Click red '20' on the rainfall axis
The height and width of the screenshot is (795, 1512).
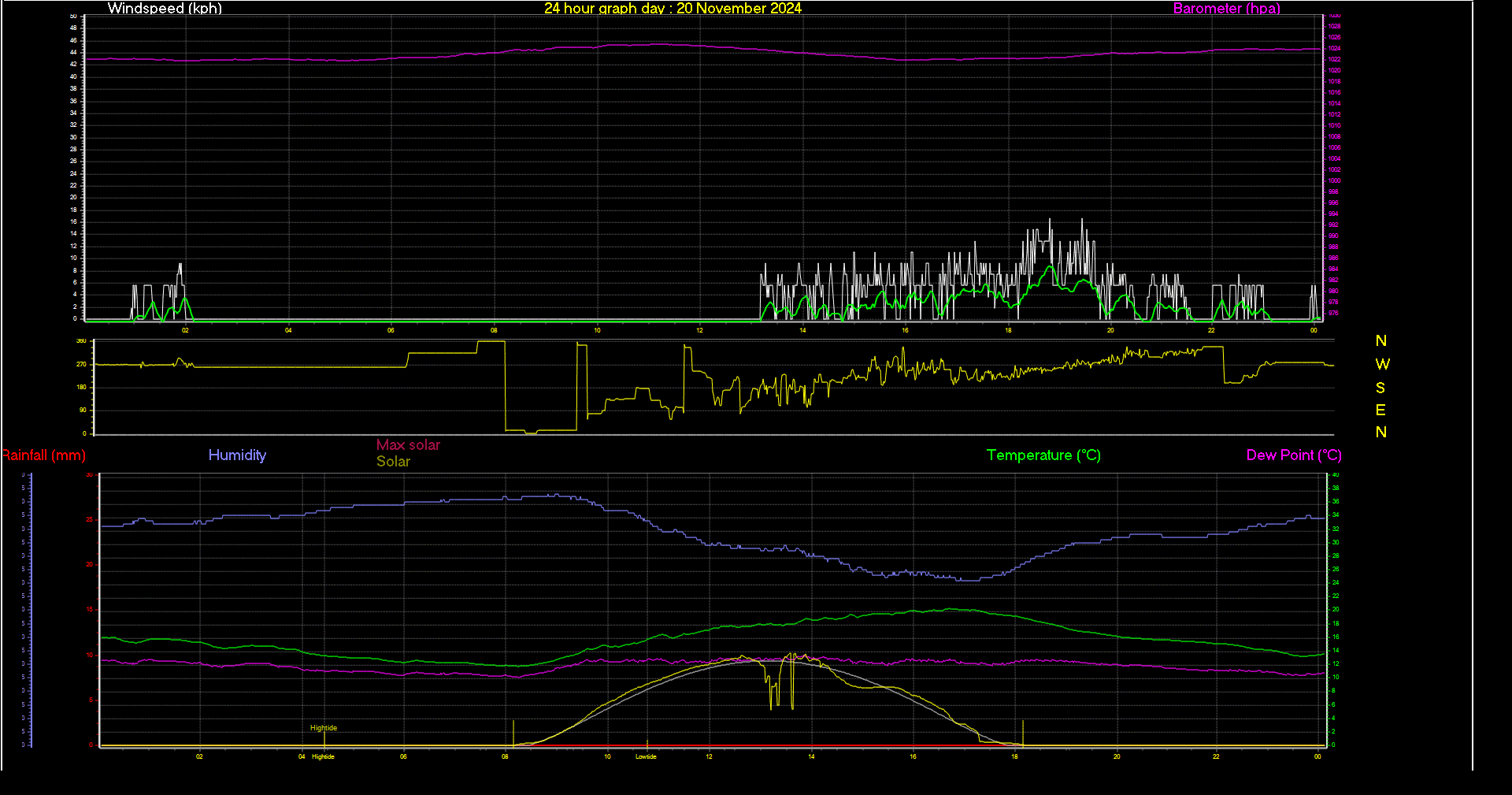click(x=90, y=565)
